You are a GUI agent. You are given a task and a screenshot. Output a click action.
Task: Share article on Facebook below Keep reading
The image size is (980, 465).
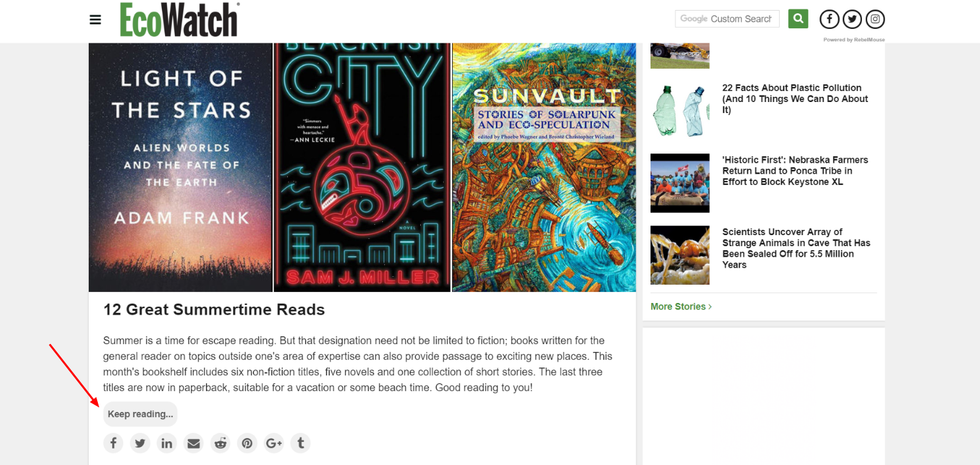(x=113, y=443)
